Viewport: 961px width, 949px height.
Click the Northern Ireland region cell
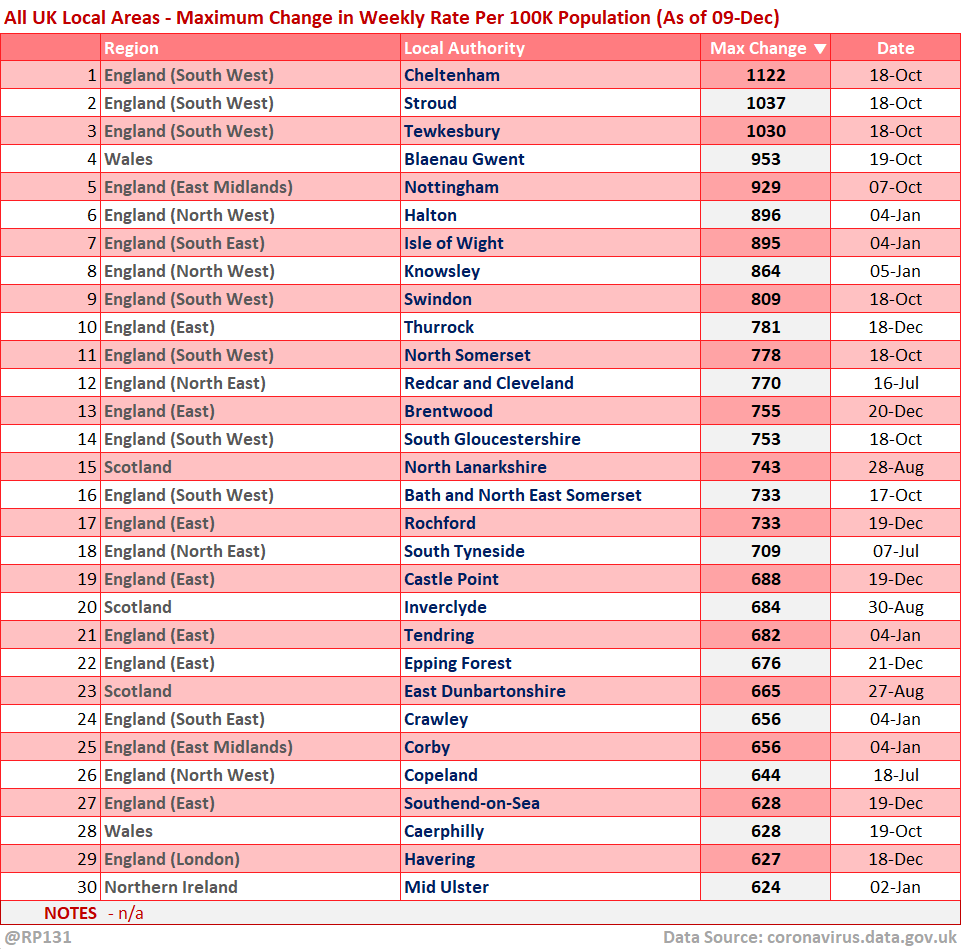click(250, 887)
